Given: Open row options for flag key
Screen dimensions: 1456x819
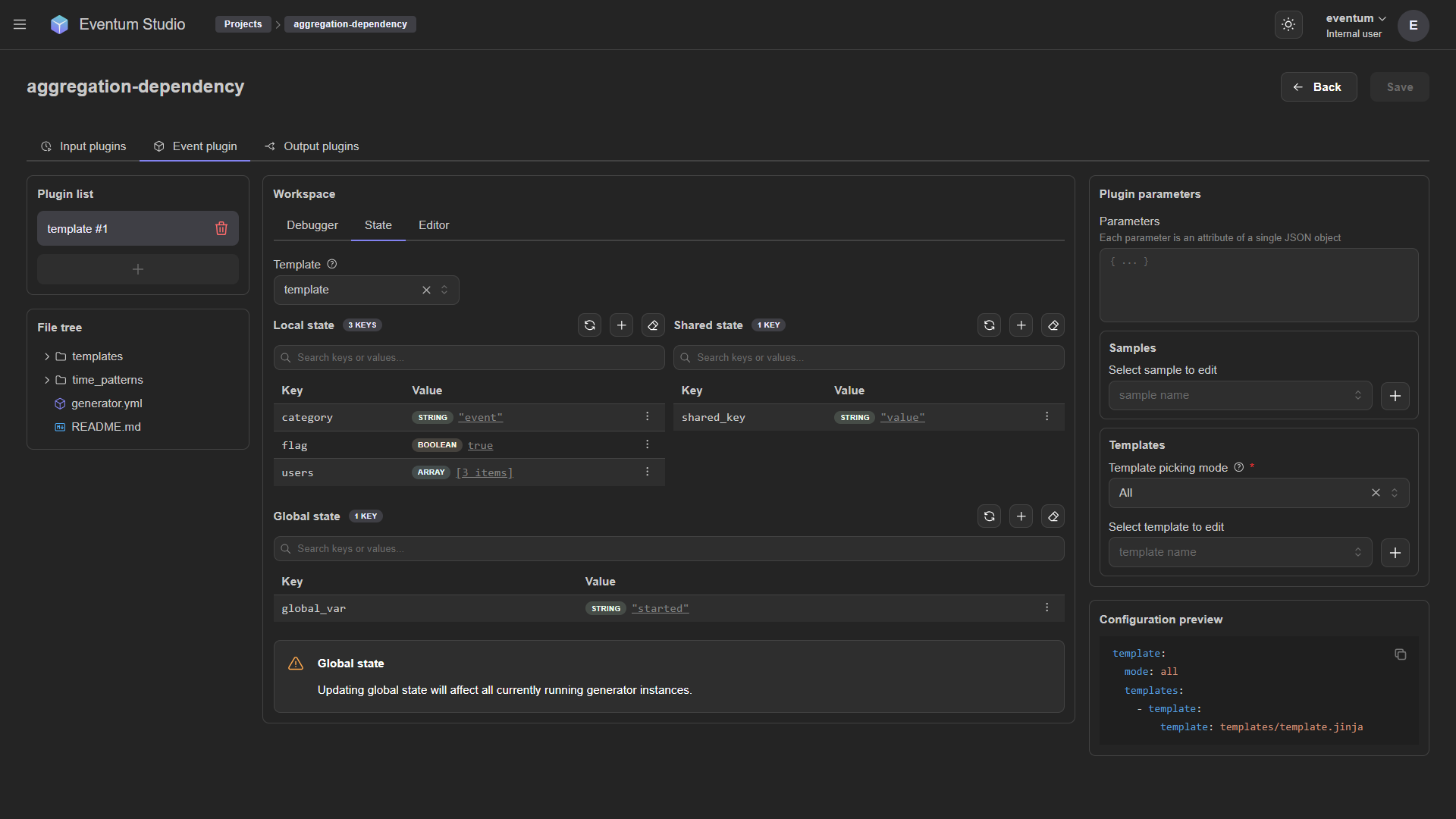Looking at the screenshot, I should tap(647, 444).
